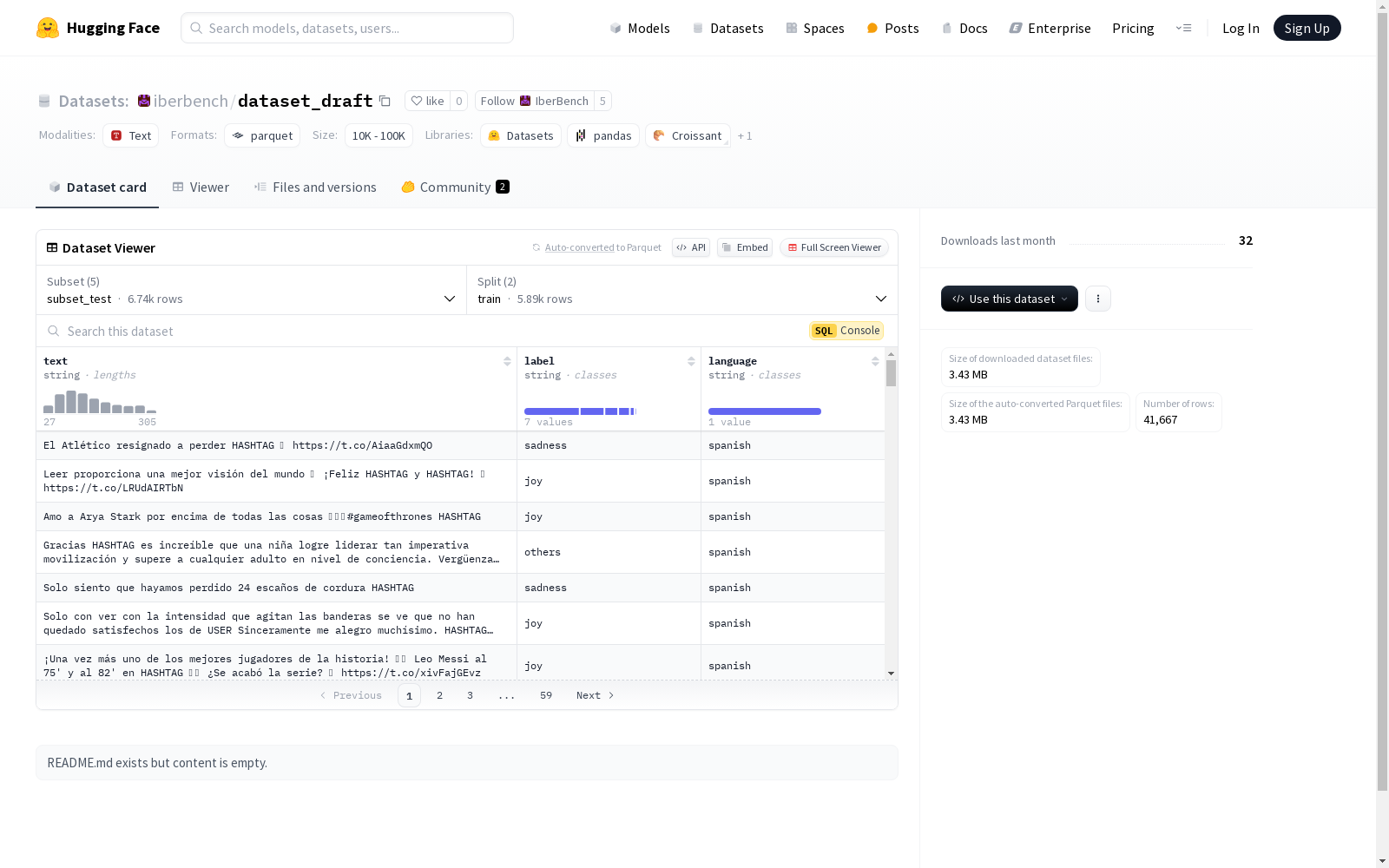Image resolution: width=1389 pixels, height=868 pixels.
Task: Go to page 3 of the dataset
Action: (470, 695)
